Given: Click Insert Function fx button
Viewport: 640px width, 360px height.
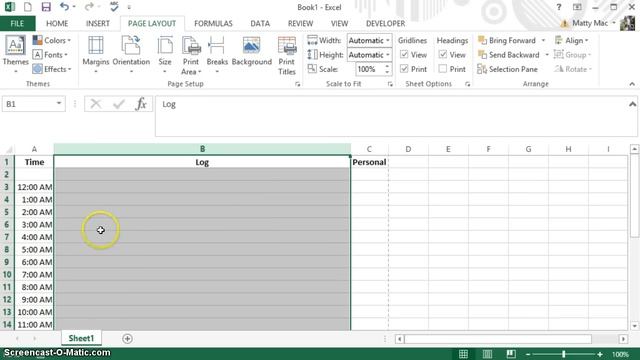Looking at the screenshot, I should coord(141,104).
